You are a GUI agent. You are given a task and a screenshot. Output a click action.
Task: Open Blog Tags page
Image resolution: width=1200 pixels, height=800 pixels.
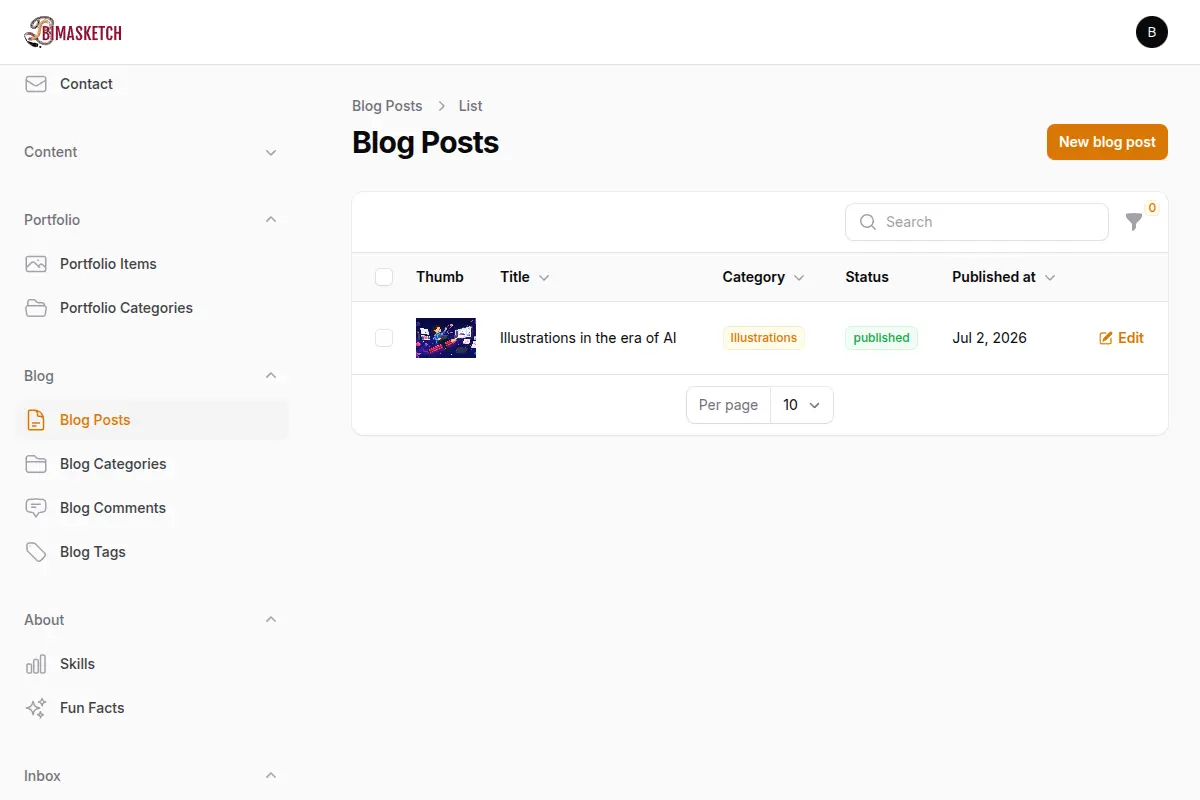click(151, 552)
